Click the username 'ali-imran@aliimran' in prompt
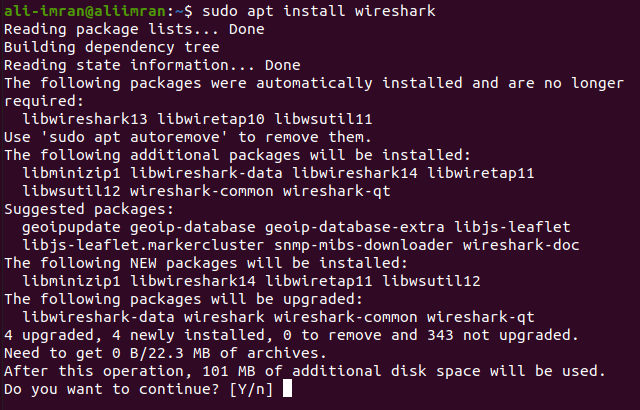The image size is (640, 410). 85,11
